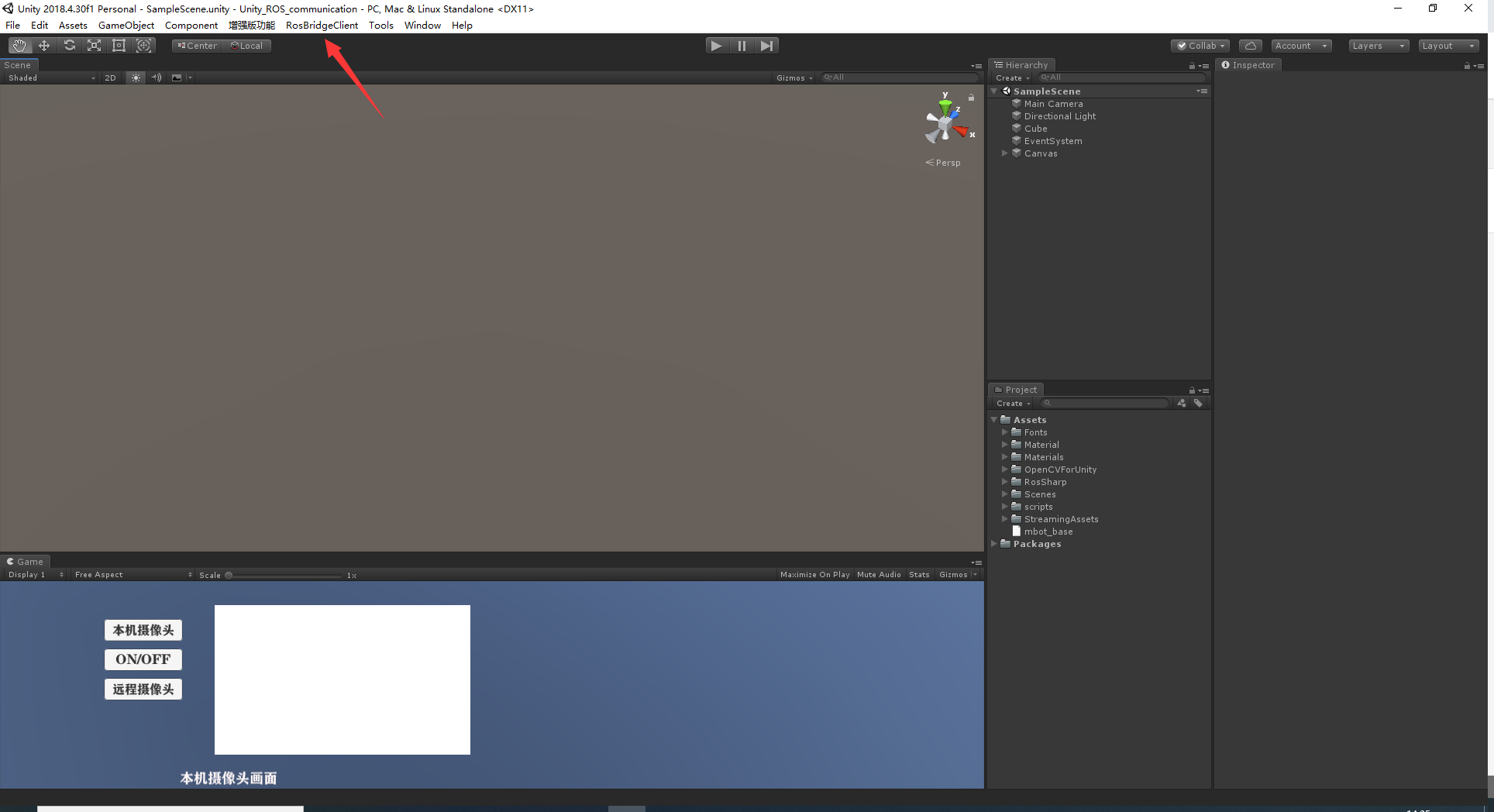This screenshot has height=812, width=1494.
Task: Mute scene audio with the speaker icon
Action: point(157,77)
